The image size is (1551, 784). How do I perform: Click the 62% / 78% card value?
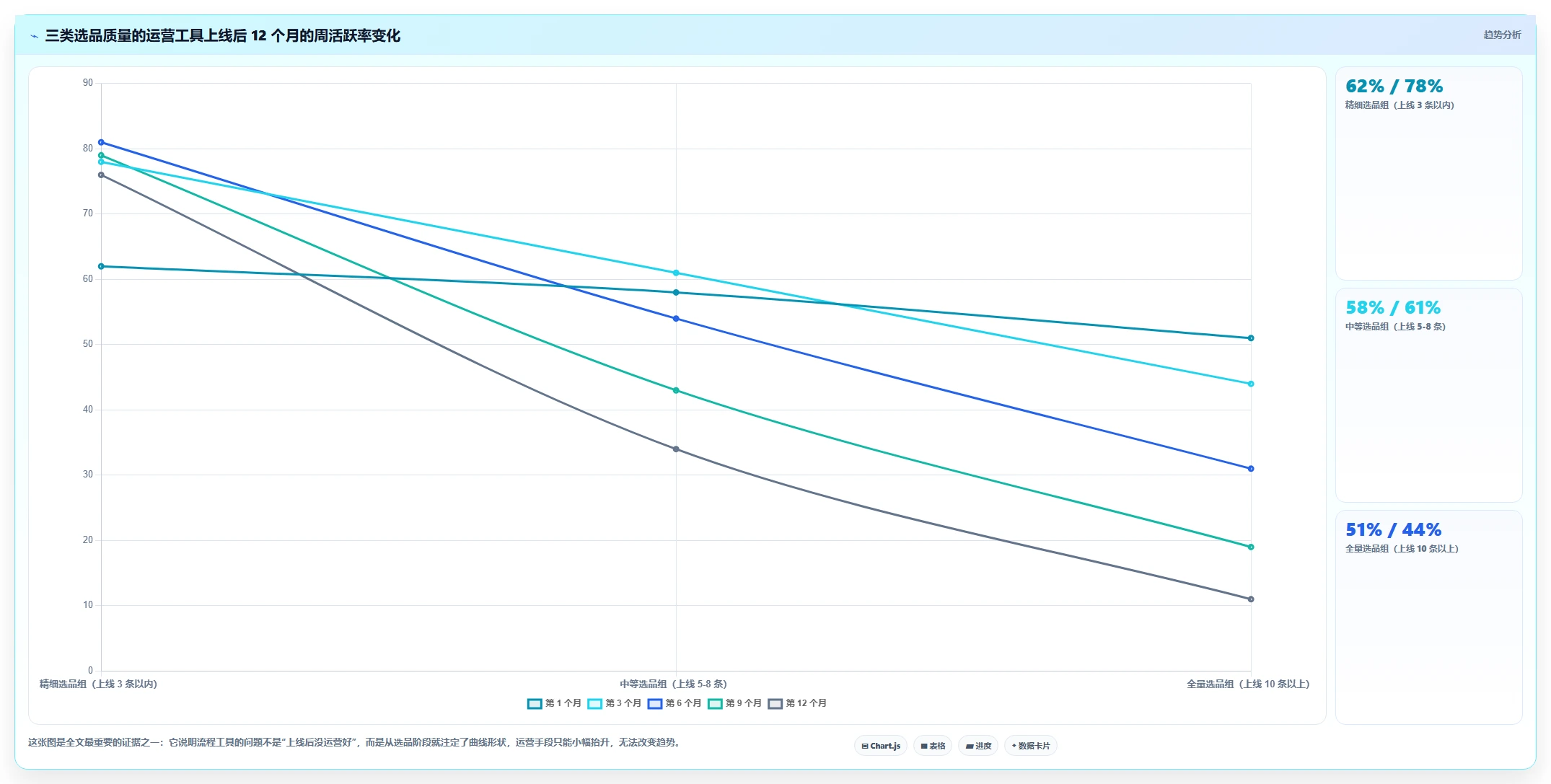[x=1394, y=87]
